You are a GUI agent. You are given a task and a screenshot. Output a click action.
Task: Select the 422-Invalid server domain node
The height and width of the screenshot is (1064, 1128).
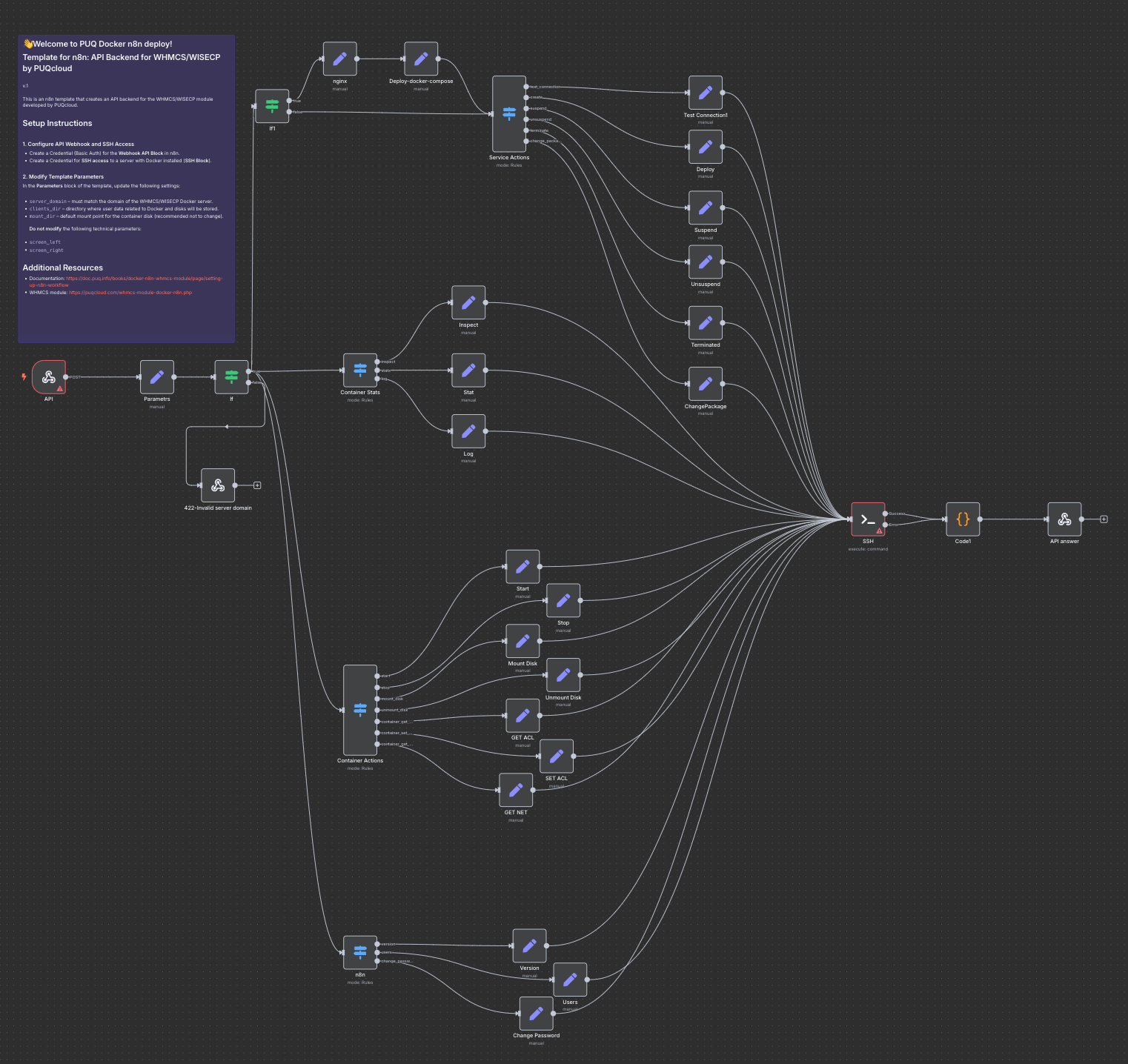click(218, 485)
